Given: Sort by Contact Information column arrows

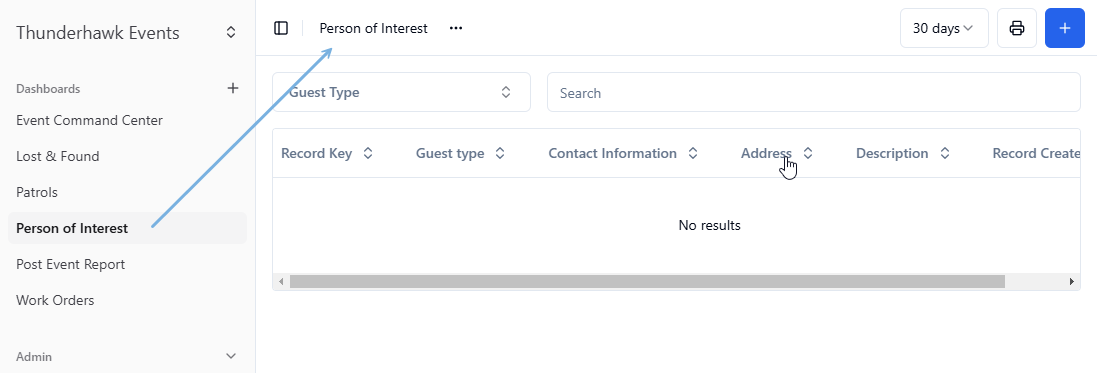Looking at the screenshot, I should 693,153.
